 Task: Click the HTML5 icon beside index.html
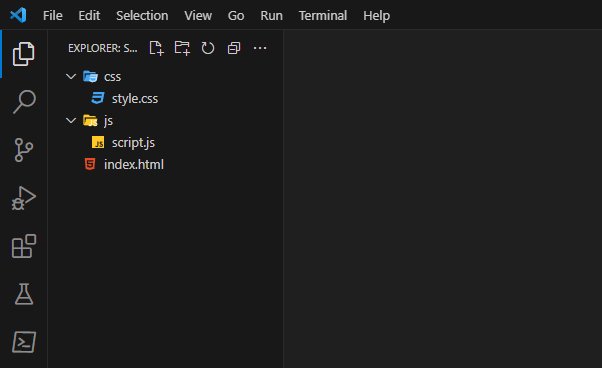tap(90, 164)
